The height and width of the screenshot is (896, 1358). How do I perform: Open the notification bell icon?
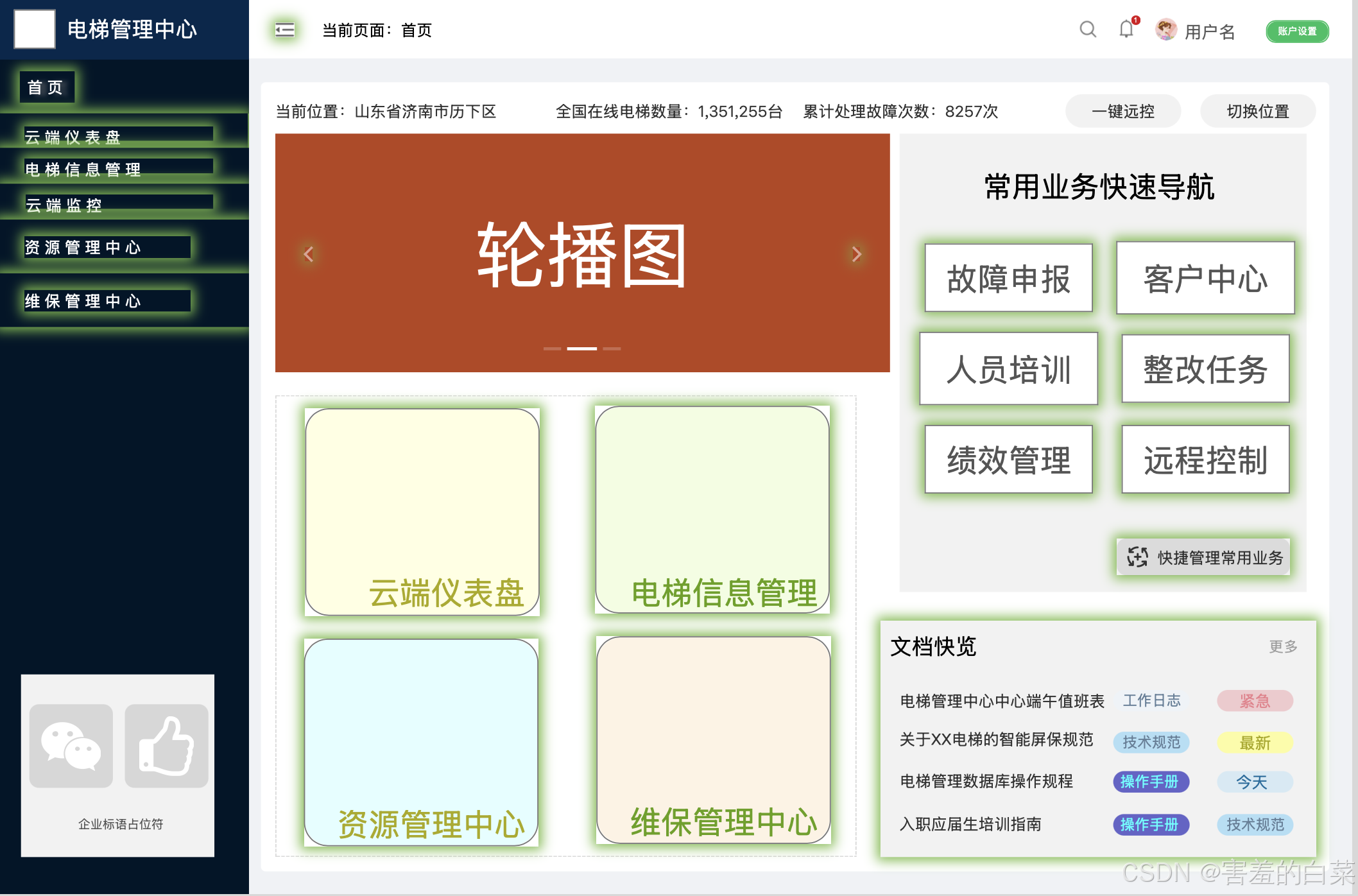1126,30
